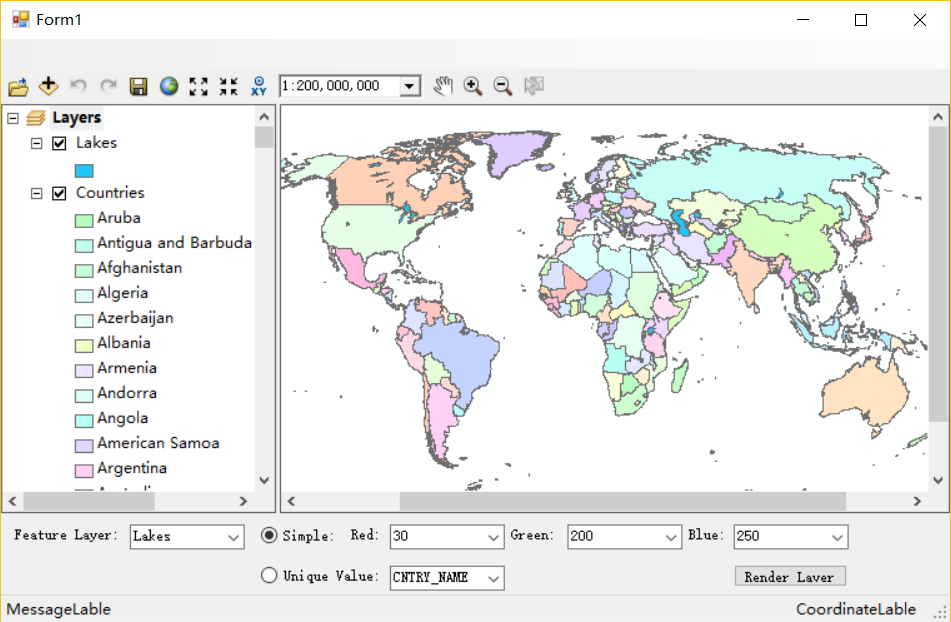Click layer tree scroll up arrow
This screenshot has height=622, width=951.
tap(264, 117)
